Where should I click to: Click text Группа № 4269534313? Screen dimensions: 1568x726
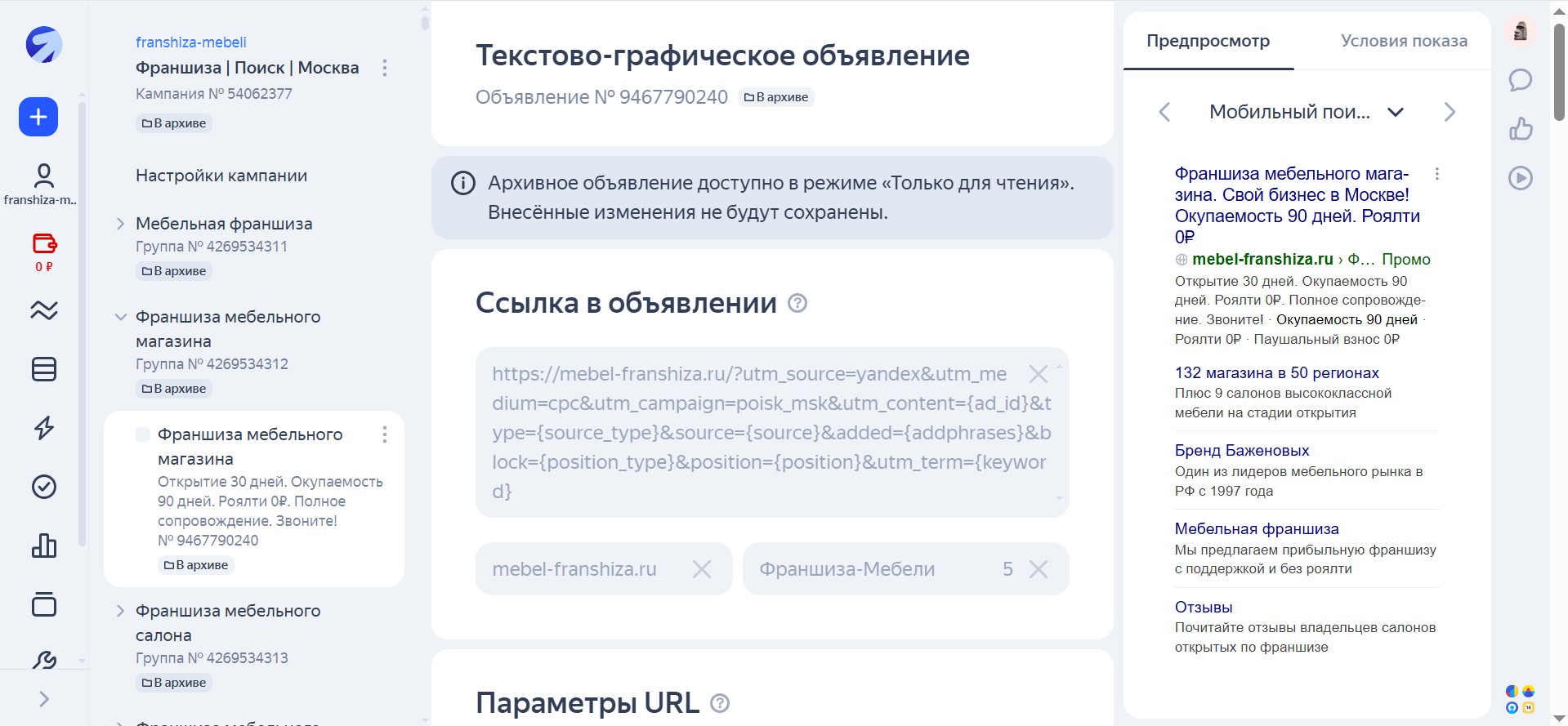(212, 658)
